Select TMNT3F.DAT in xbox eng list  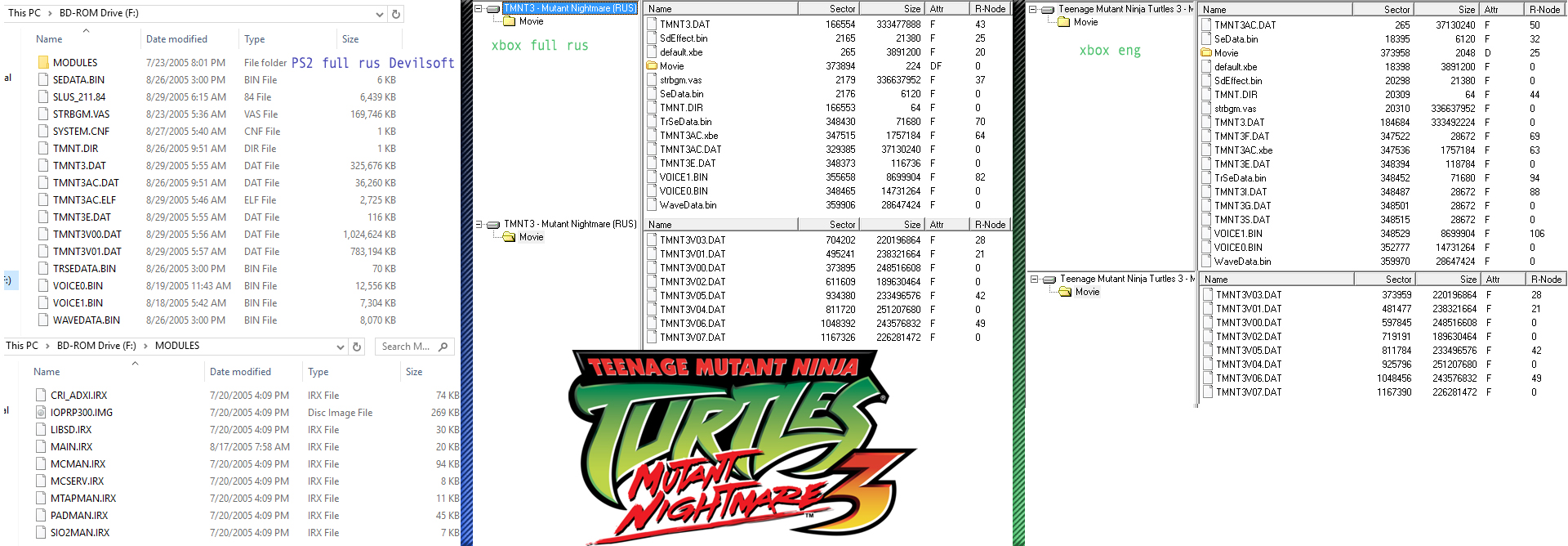[1242, 136]
